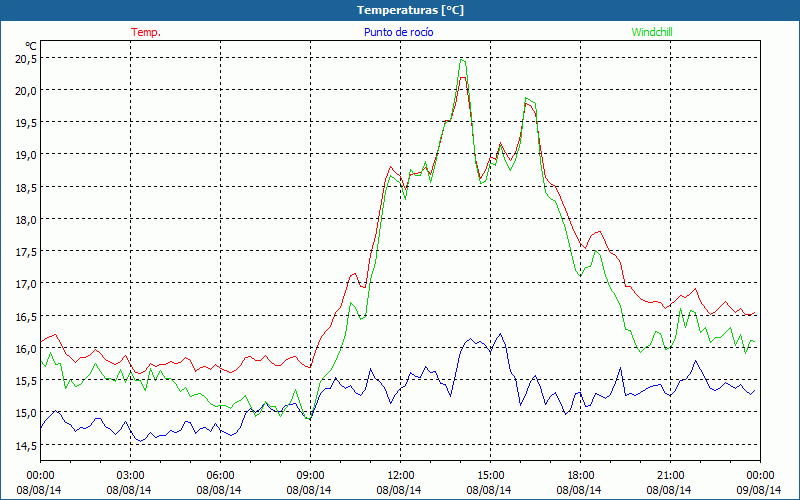
Task: Click the 21:00 time axis label
Action: [670, 476]
